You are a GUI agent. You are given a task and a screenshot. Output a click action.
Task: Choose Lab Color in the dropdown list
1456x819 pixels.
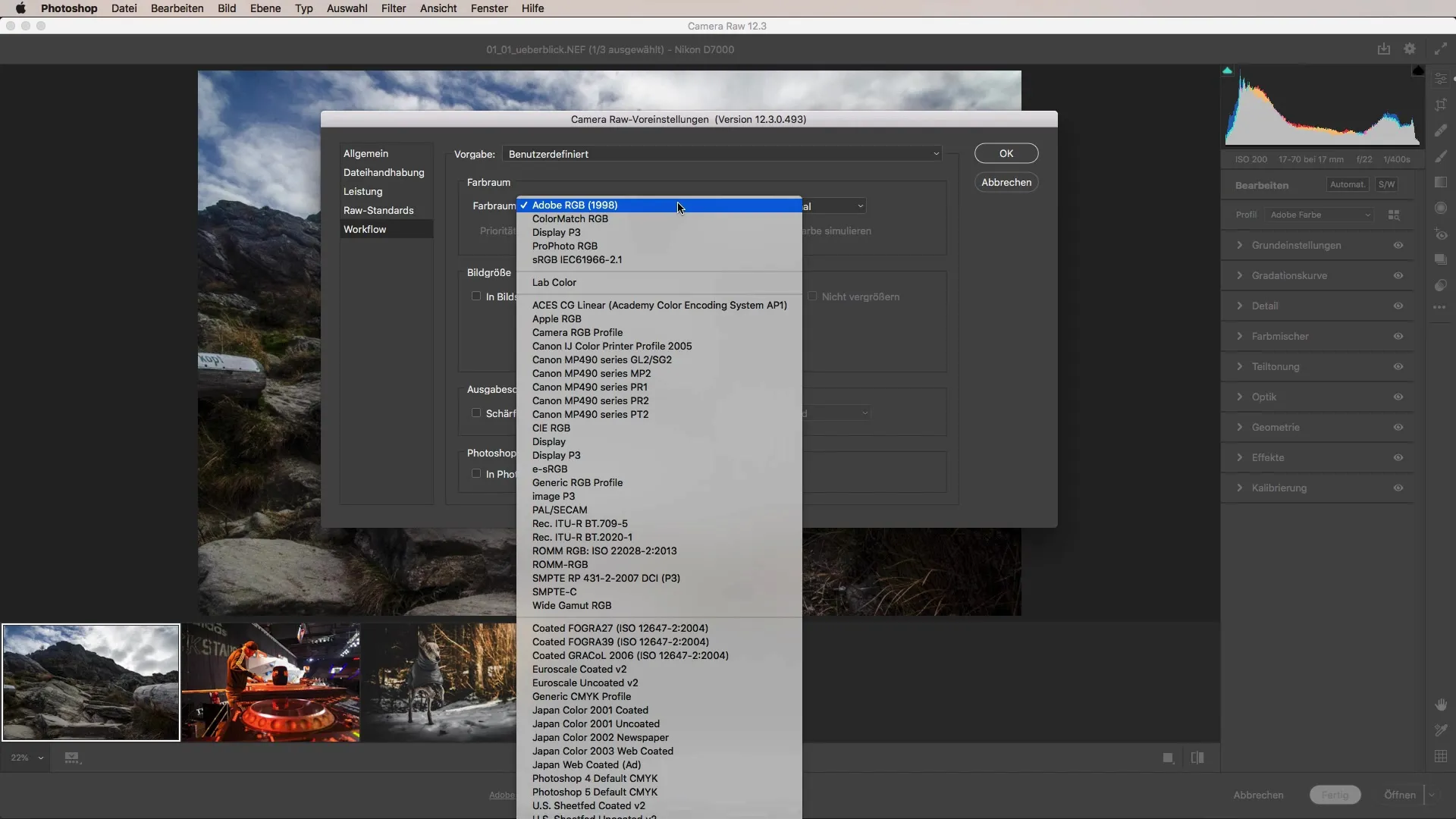659,282
